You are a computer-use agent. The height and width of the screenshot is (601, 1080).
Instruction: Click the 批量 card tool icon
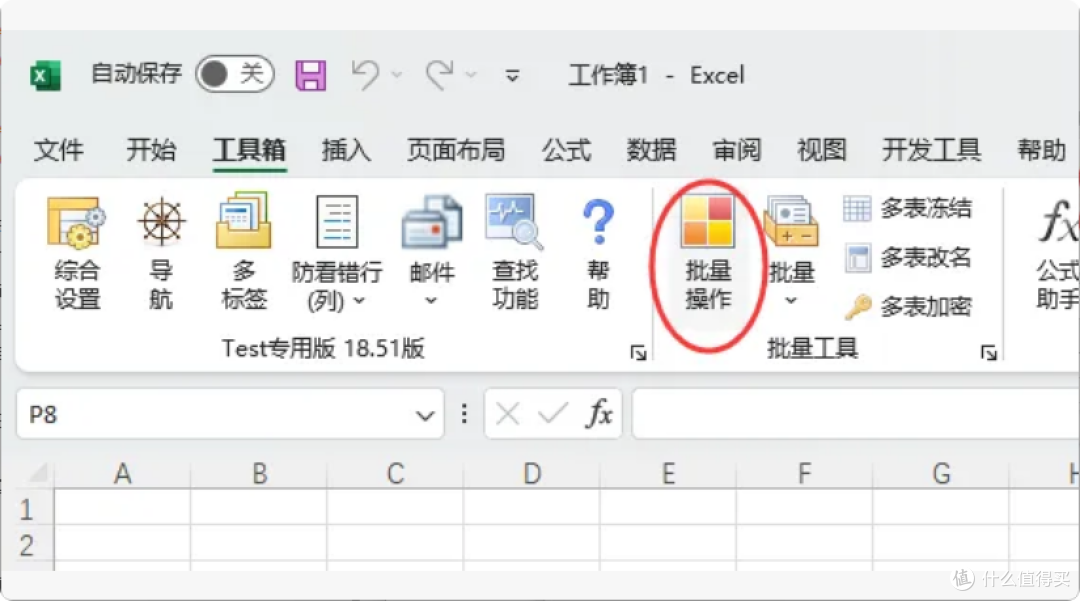(791, 220)
